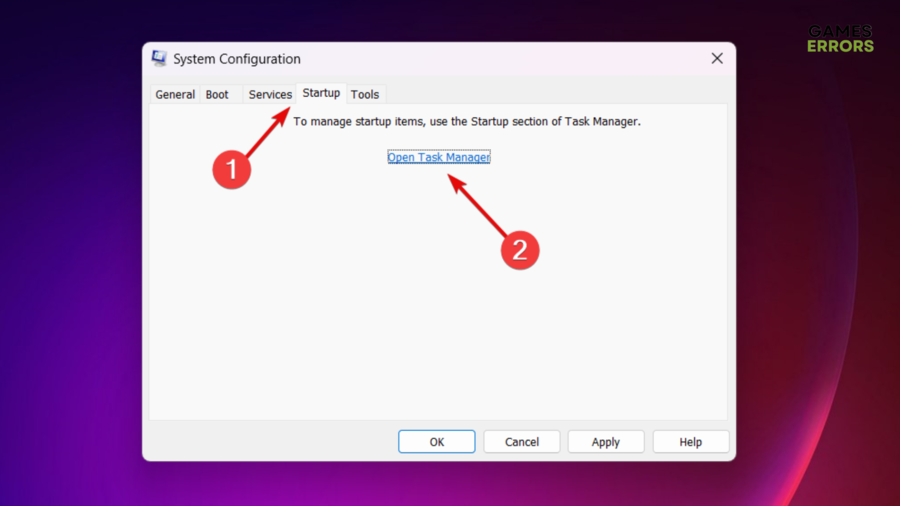Click the Cancel button
900x506 pixels.
pos(522,442)
